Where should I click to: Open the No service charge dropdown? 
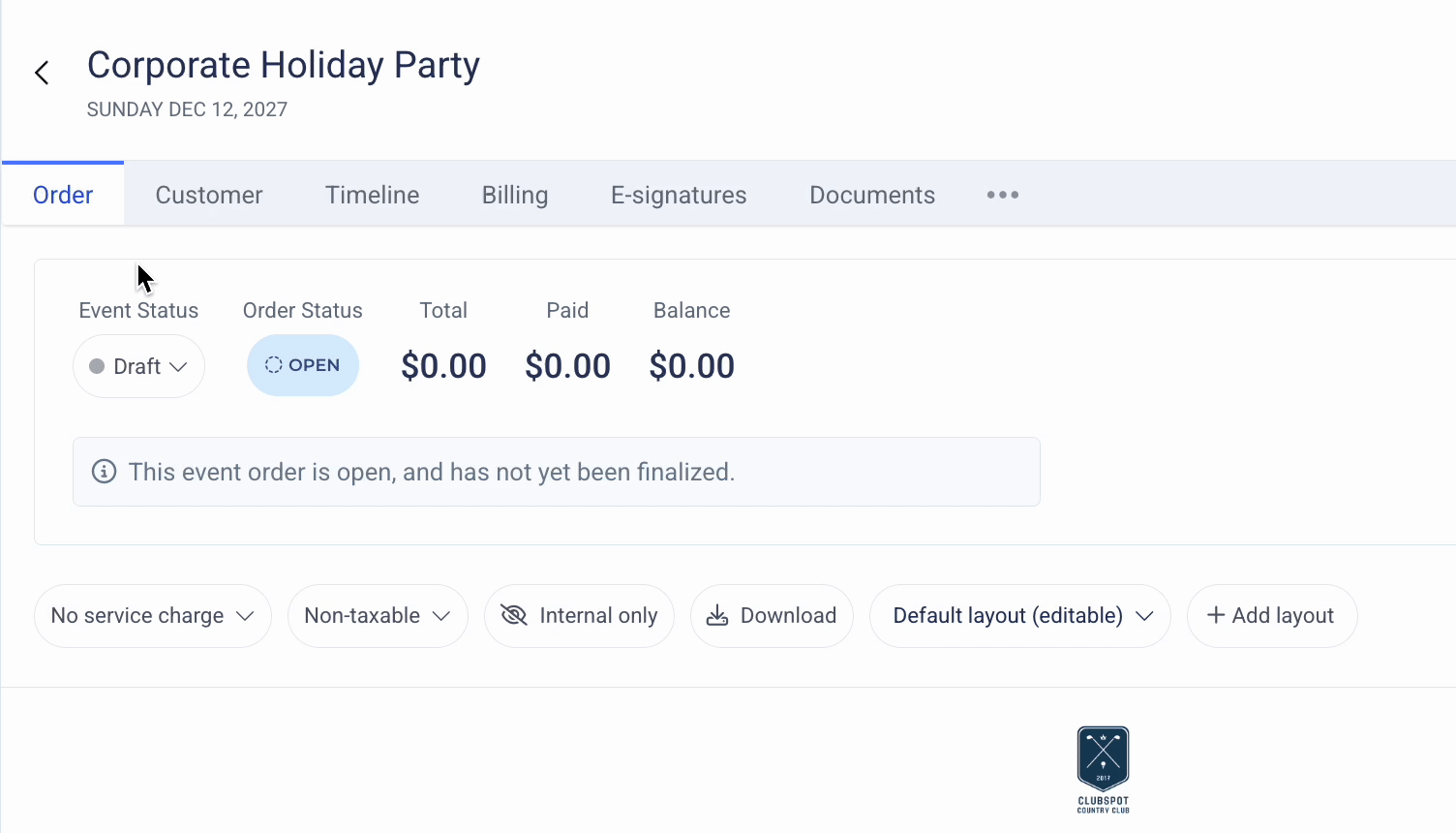coord(152,616)
